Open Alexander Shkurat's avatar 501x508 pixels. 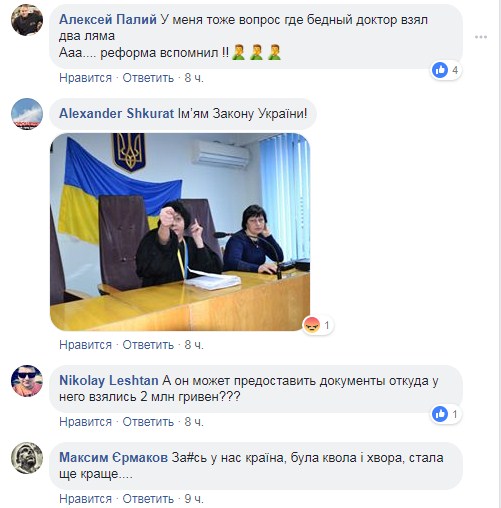(x=27, y=114)
